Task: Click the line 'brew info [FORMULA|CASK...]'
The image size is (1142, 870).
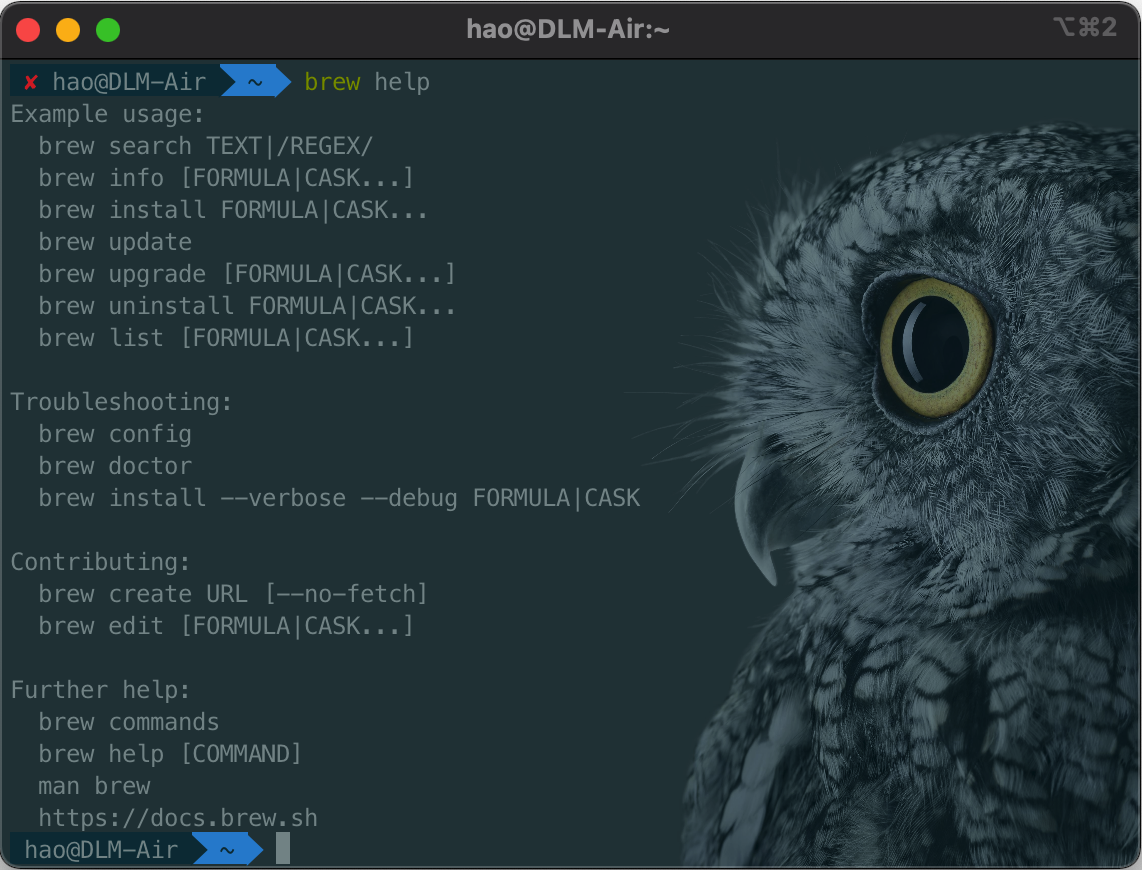Action: (x=226, y=178)
